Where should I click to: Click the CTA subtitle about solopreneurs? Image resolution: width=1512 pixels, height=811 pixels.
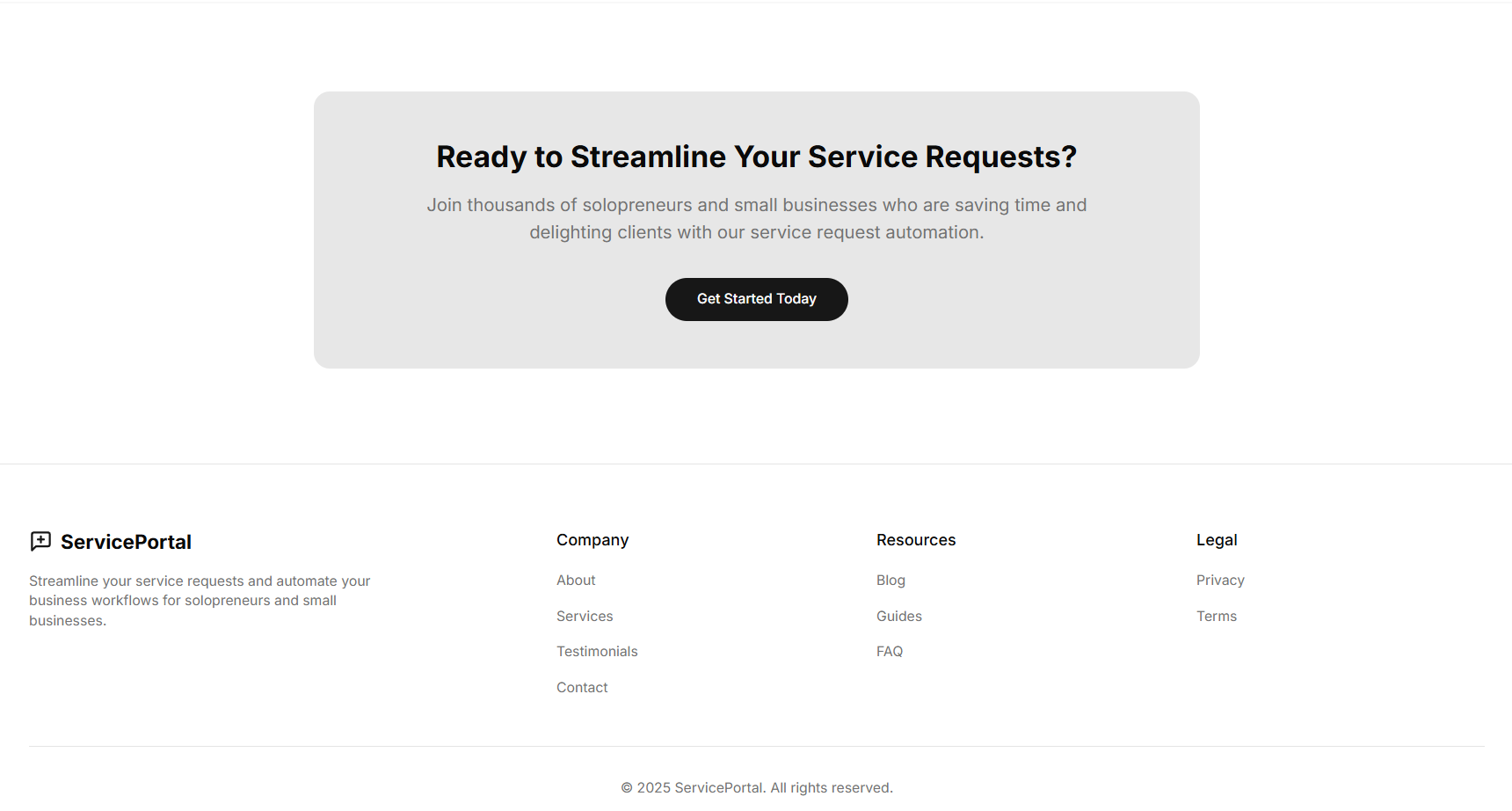click(756, 218)
